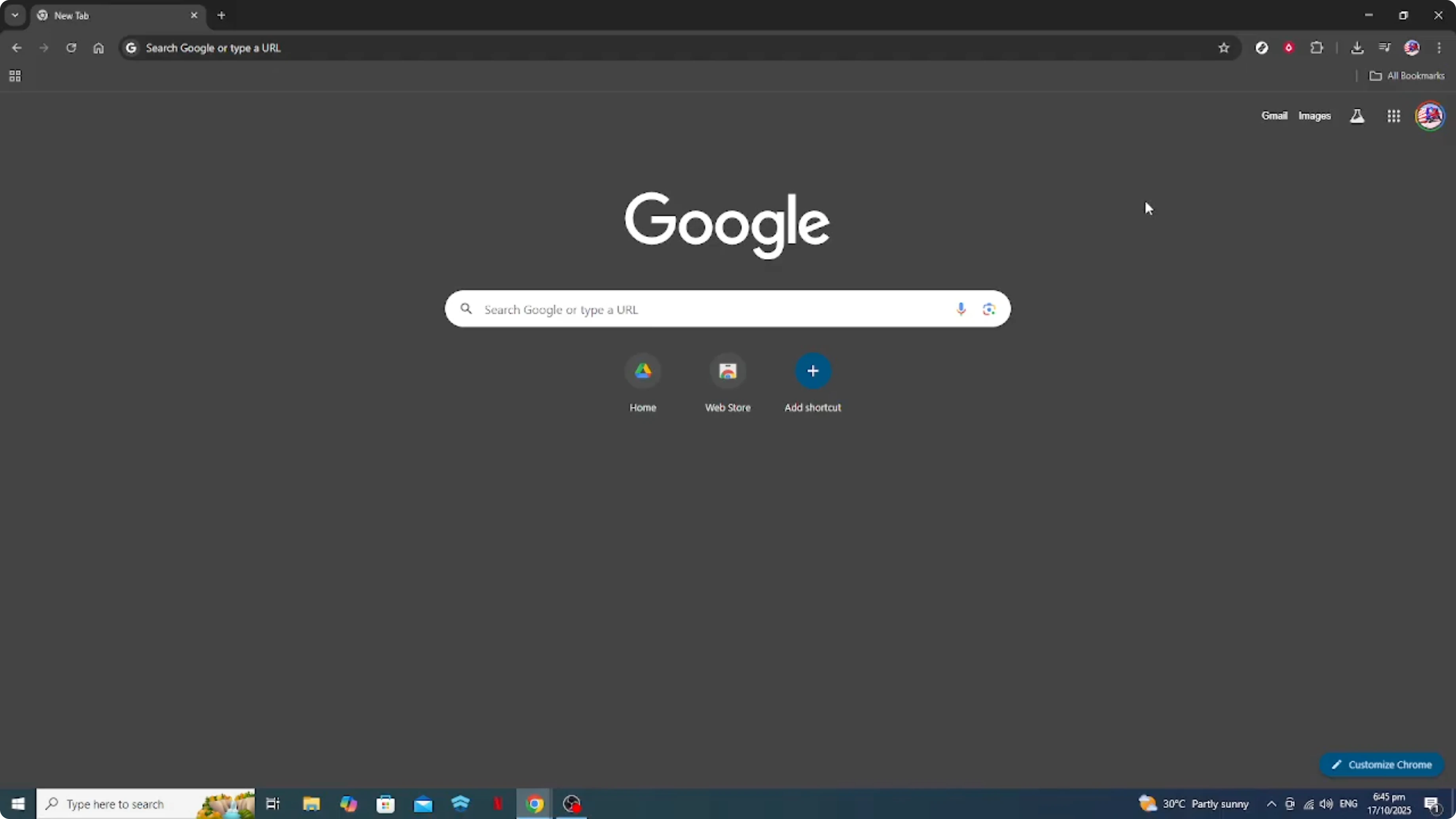Open Search Labs beaker icon
1456x819 pixels.
coord(1357,115)
